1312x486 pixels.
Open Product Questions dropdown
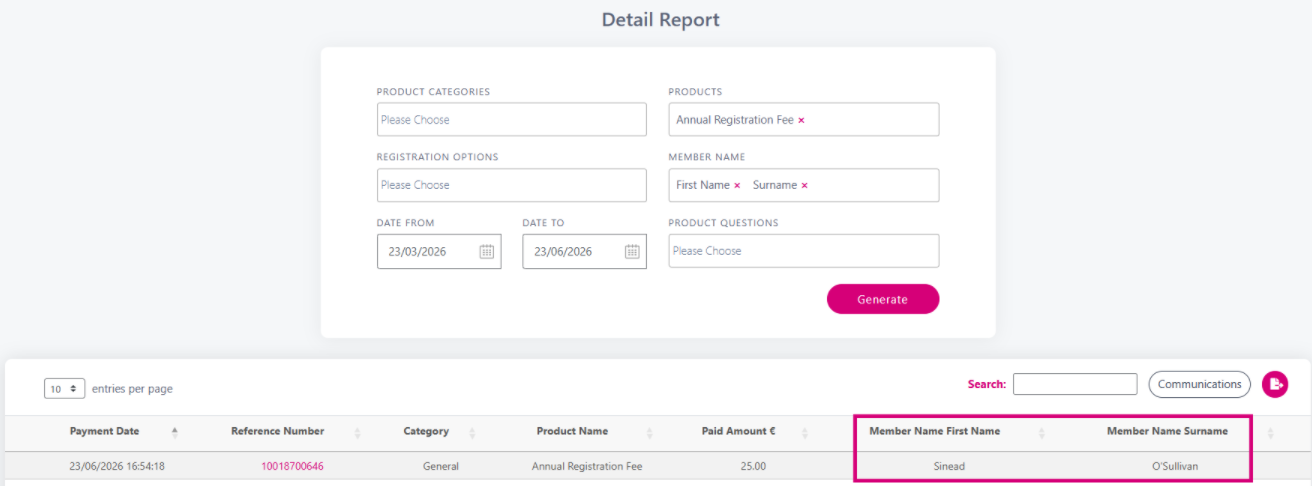[804, 251]
